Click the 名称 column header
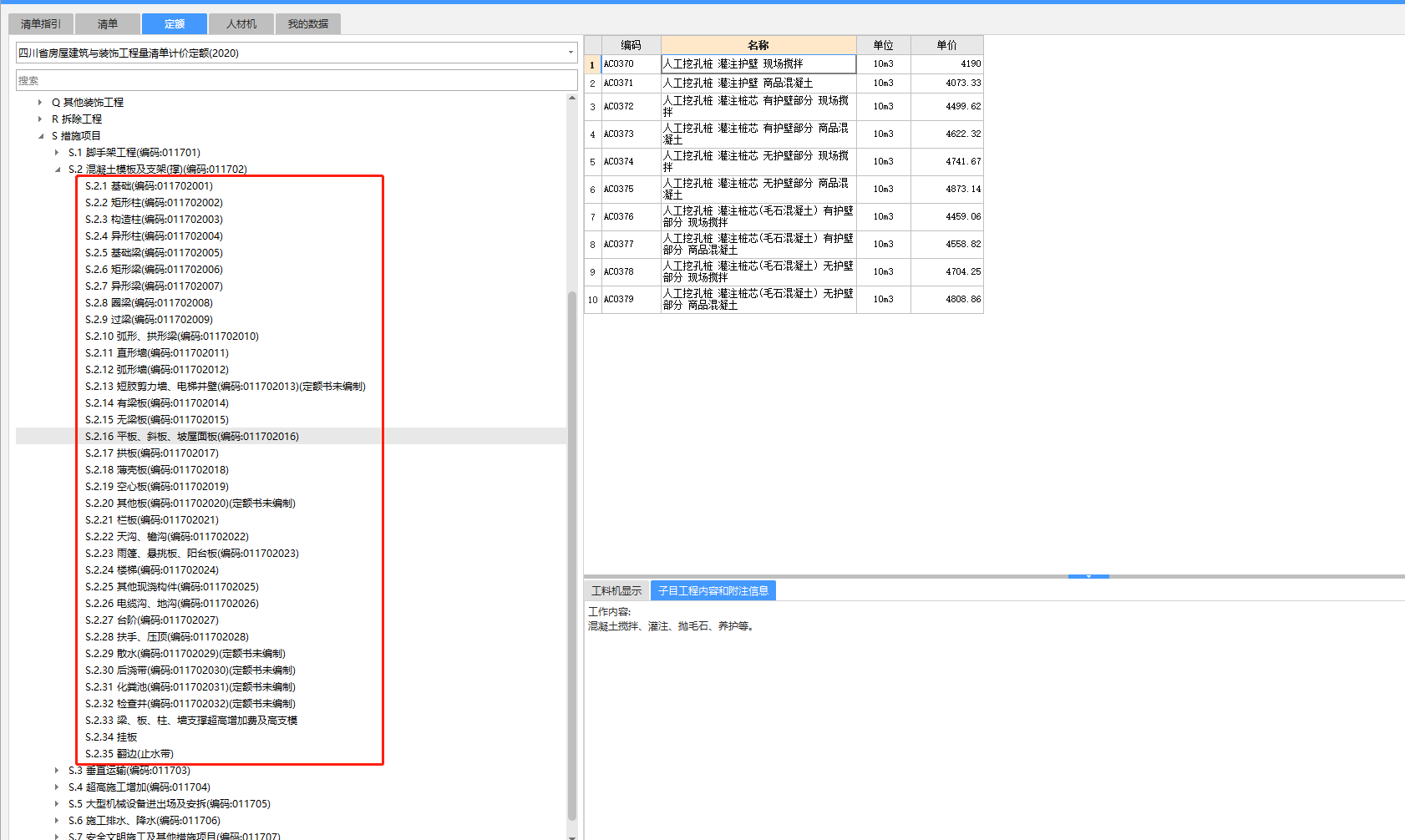This screenshot has height=840, width=1405. [x=758, y=45]
